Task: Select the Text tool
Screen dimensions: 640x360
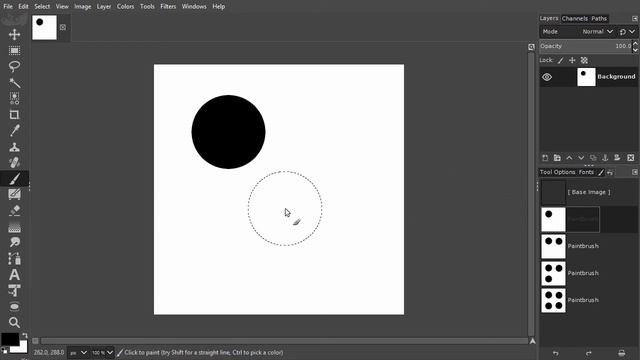Action: (14, 275)
